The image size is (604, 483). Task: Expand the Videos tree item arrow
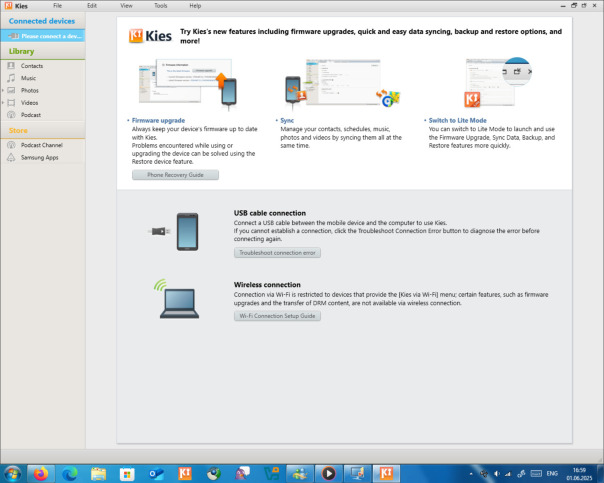pos(3,103)
